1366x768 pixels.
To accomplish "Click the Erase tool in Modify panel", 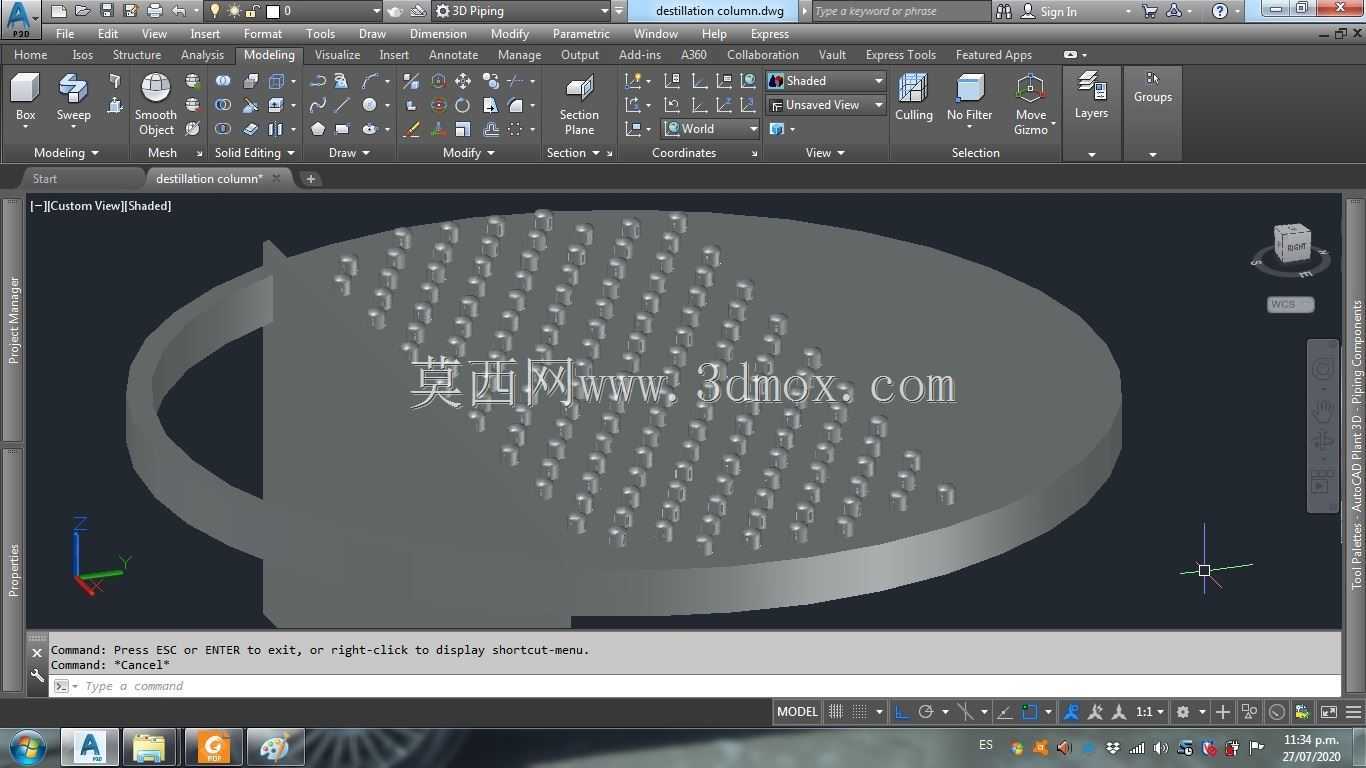I will [411, 129].
